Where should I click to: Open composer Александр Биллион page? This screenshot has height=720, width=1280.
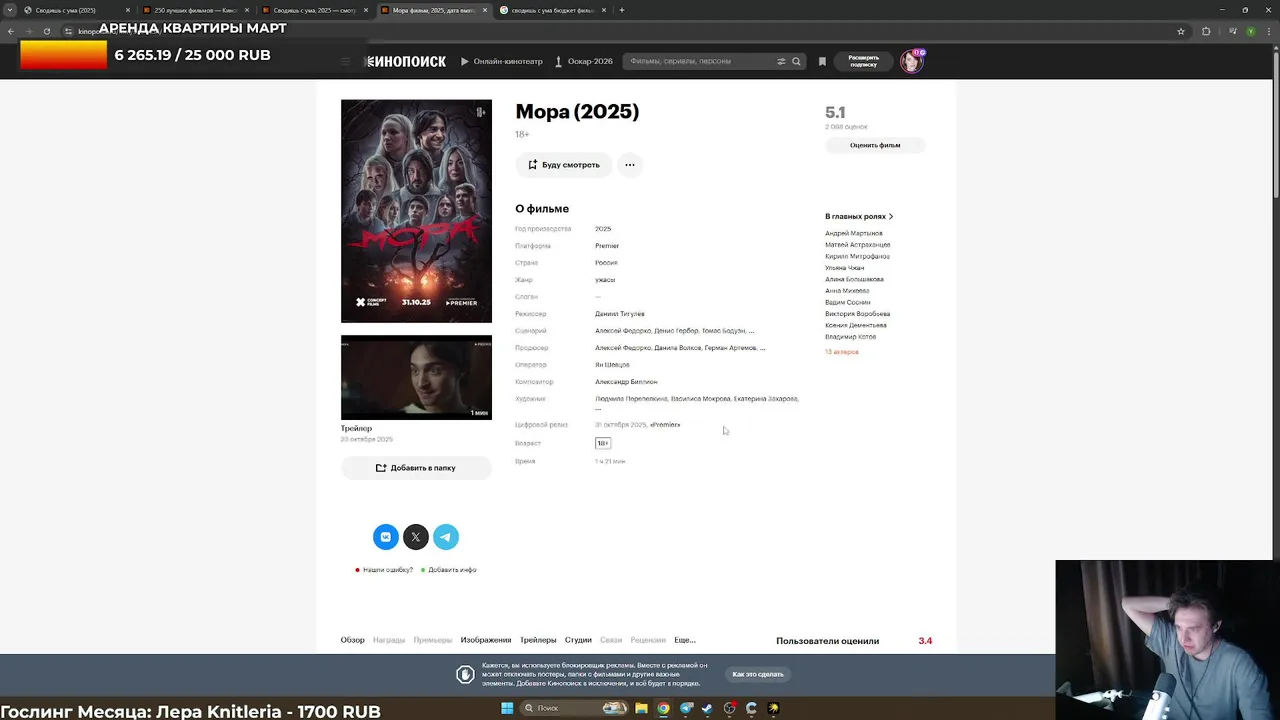click(x=626, y=382)
